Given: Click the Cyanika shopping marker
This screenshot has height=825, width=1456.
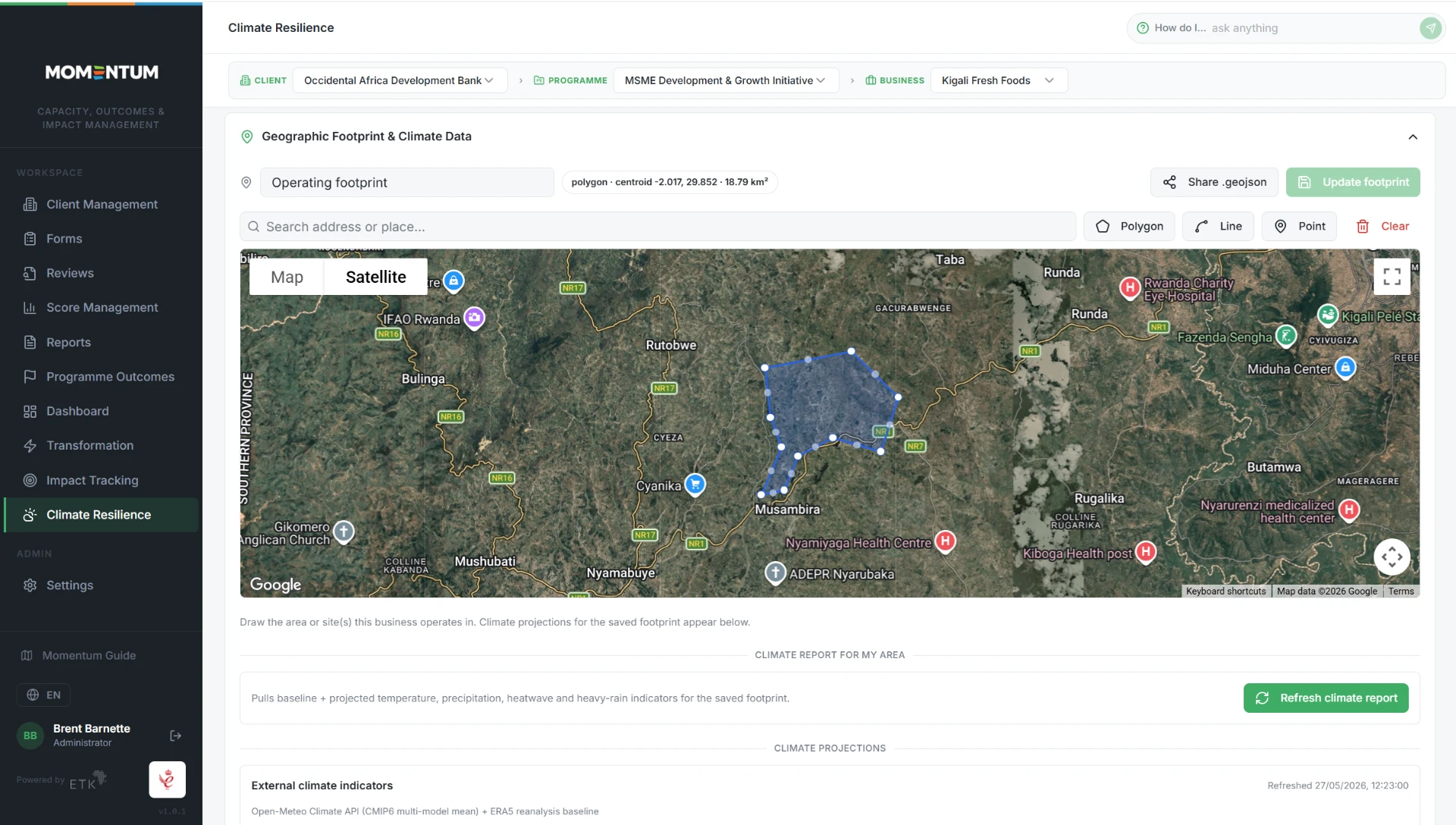Looking at the screenshot, I should 695,484.
